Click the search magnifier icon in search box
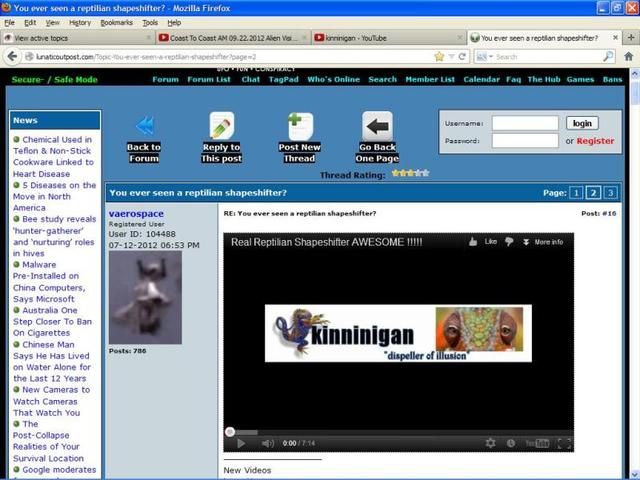The image size is (640, 480). pos(608,56)
